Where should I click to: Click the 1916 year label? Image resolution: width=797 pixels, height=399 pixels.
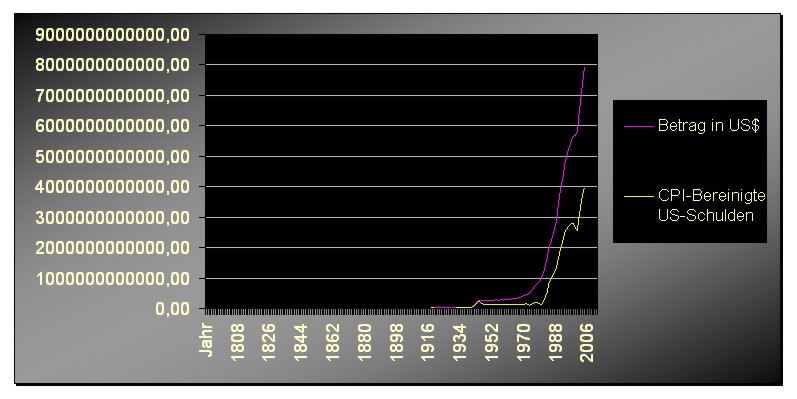(x=428, y=342)
